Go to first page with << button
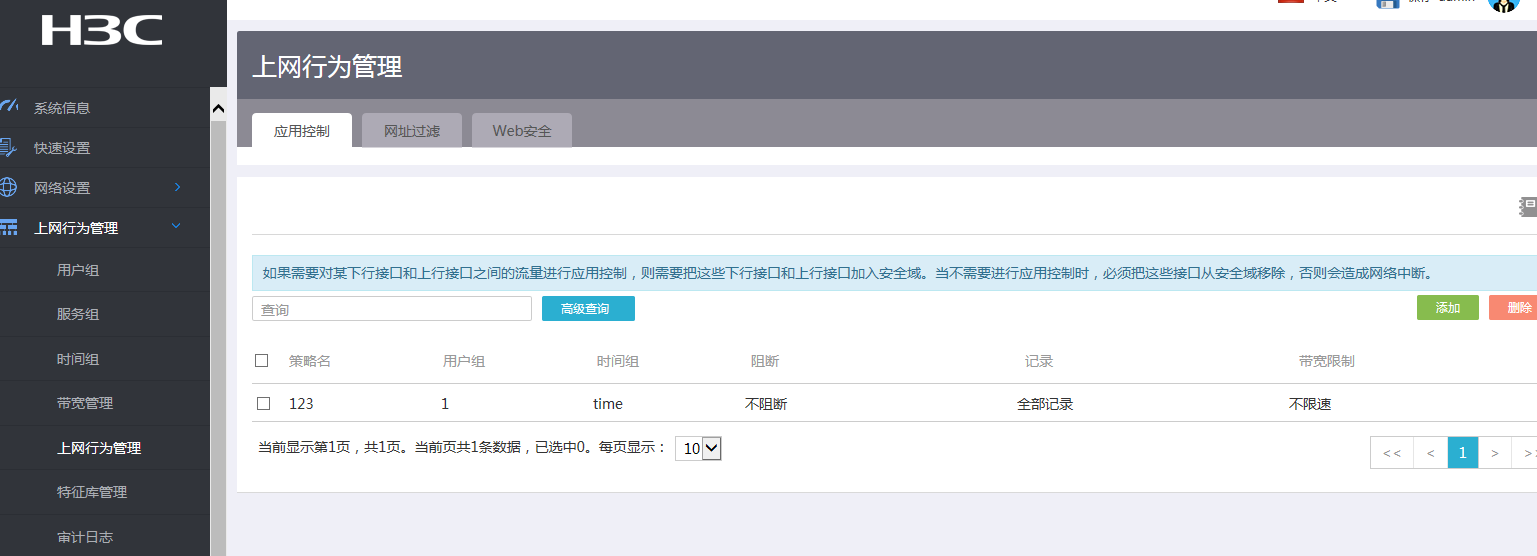The width and height of the screenshot is (1537, 556). [1392, 453]
